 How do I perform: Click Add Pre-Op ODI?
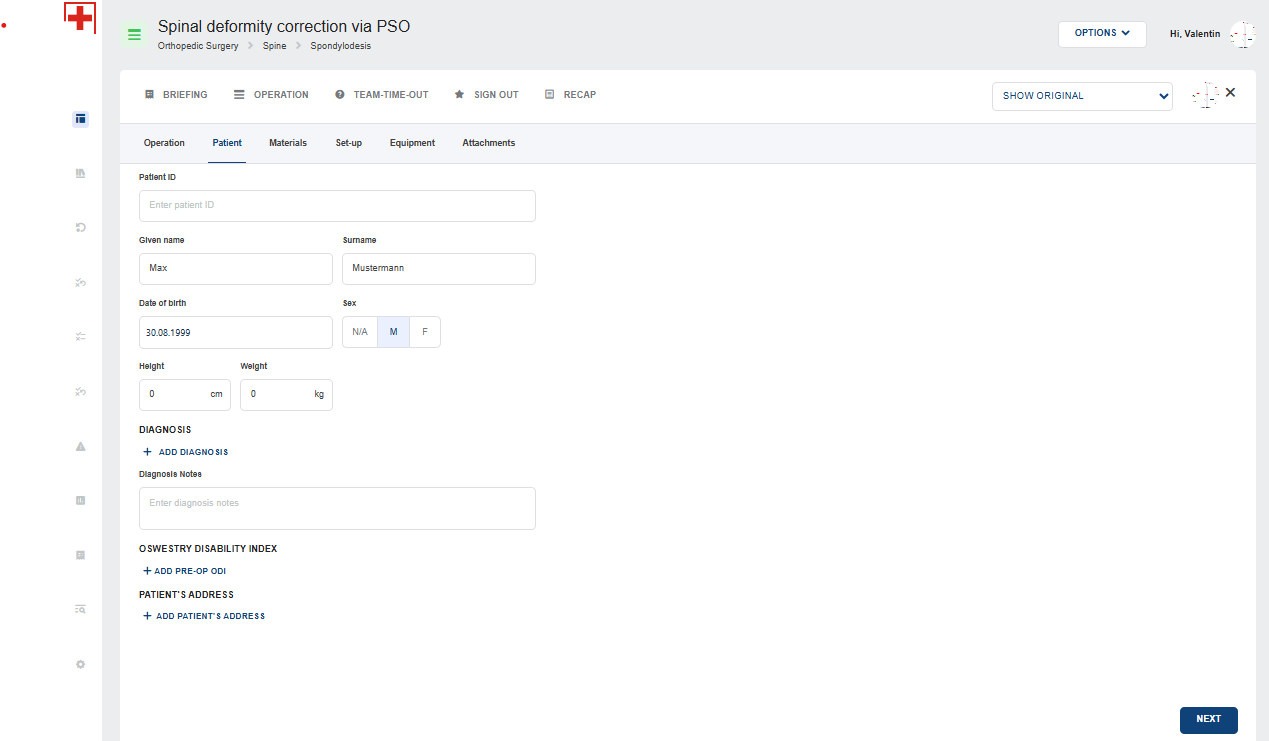[184, 571]
